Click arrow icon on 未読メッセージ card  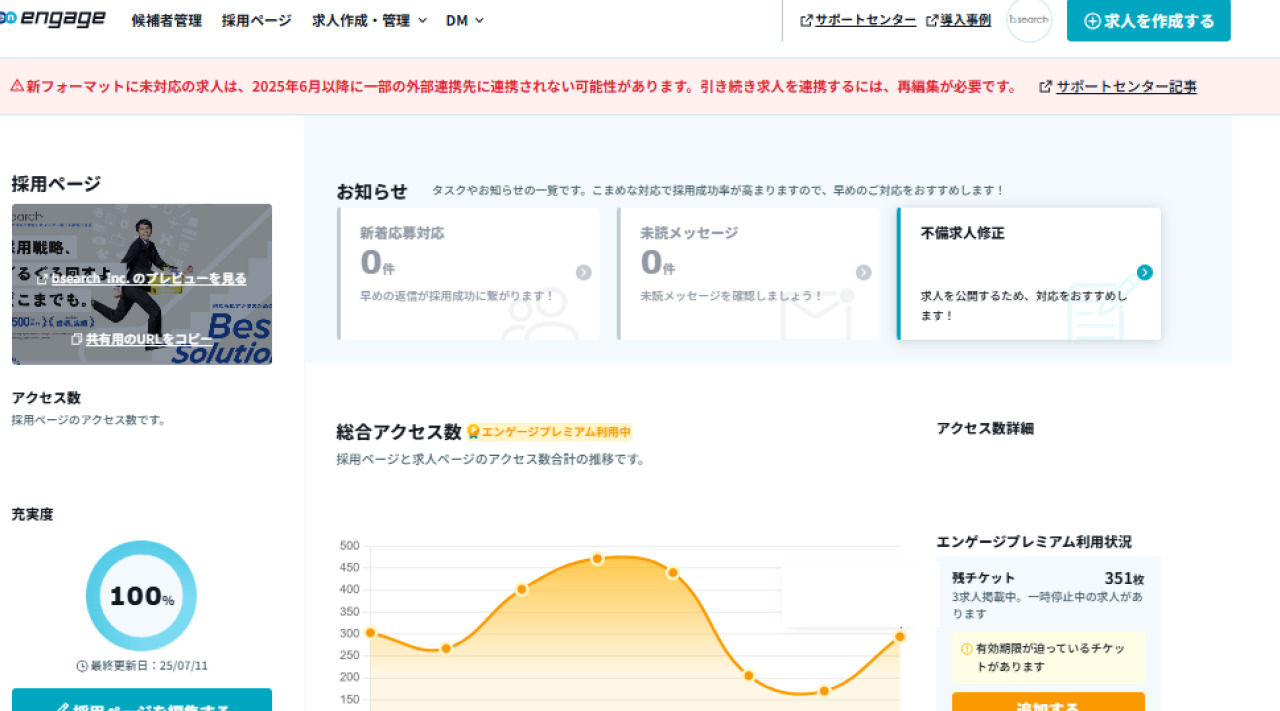pos(863,273)
